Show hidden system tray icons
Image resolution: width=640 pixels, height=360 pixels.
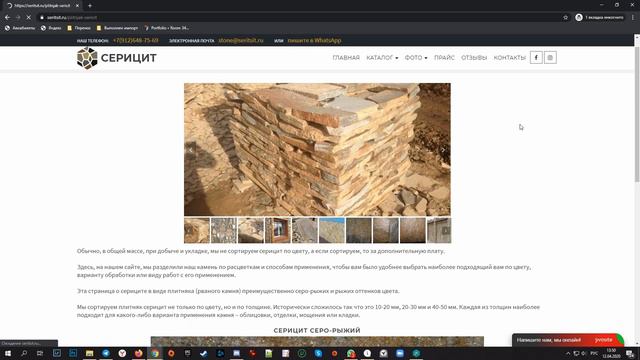coord(568,353)
